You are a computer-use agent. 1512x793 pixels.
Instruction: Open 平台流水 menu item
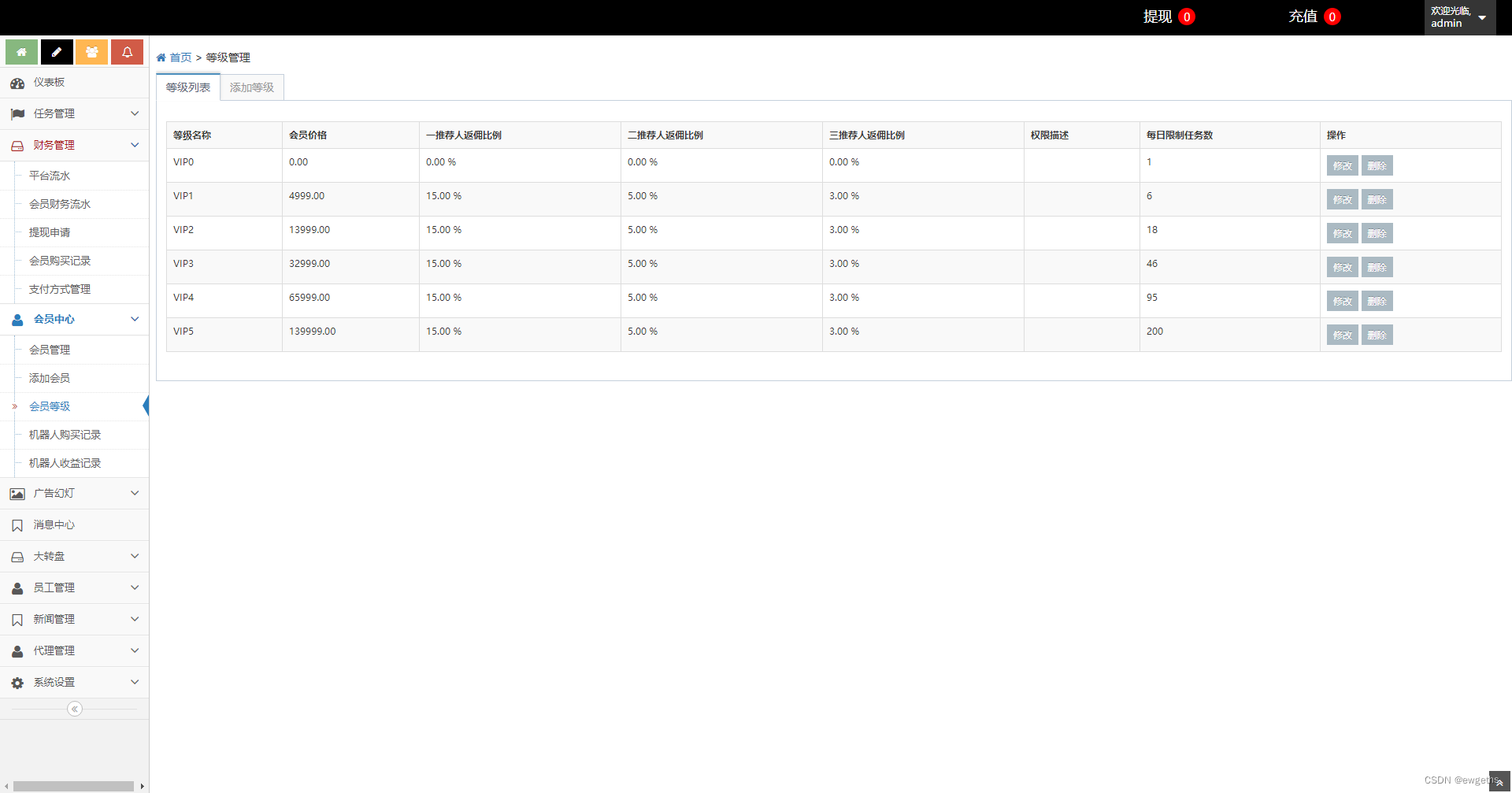50,176
